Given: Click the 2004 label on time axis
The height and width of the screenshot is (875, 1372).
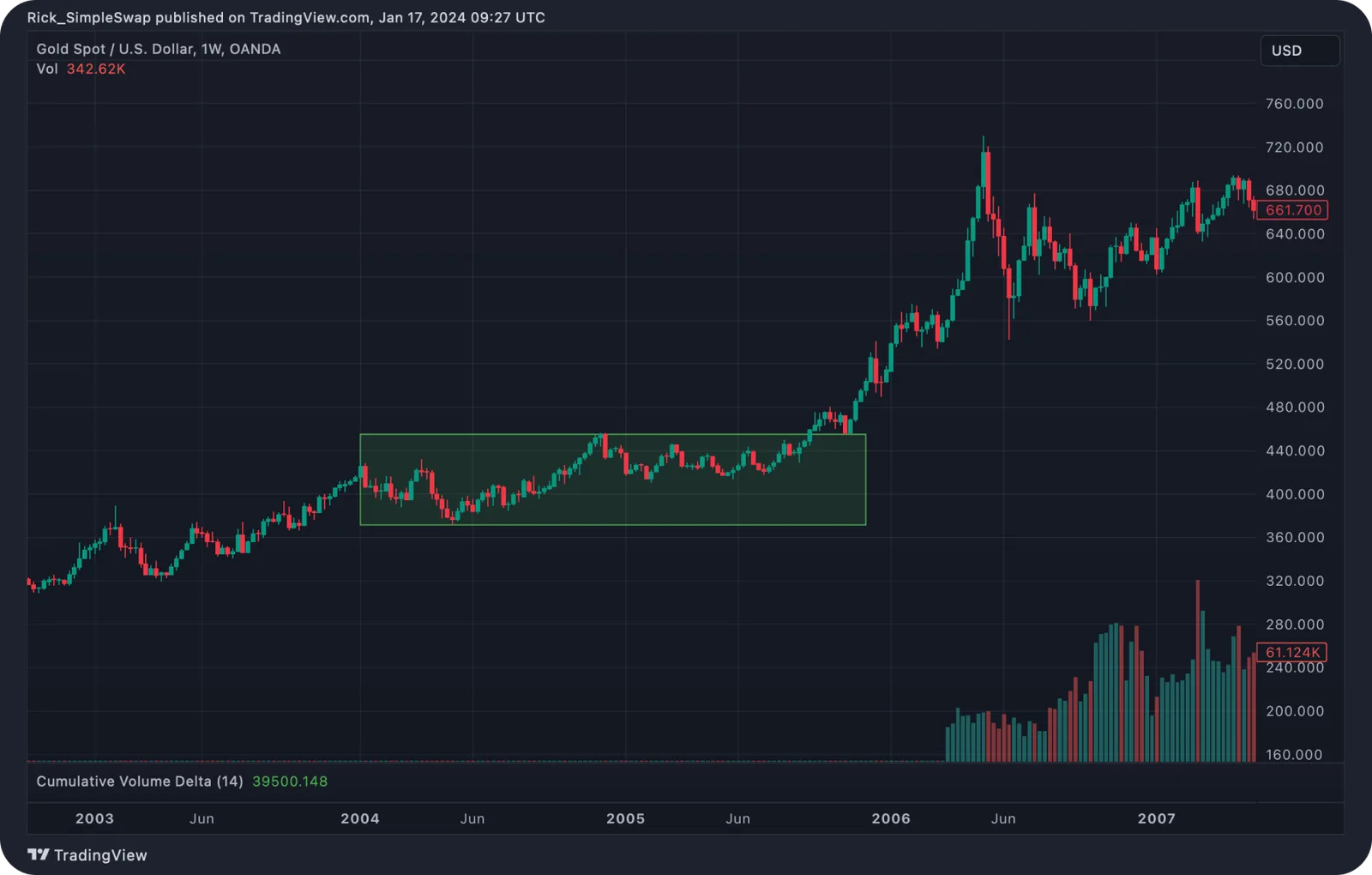Looking at the screenshot, I should click(x=360, y=818).
